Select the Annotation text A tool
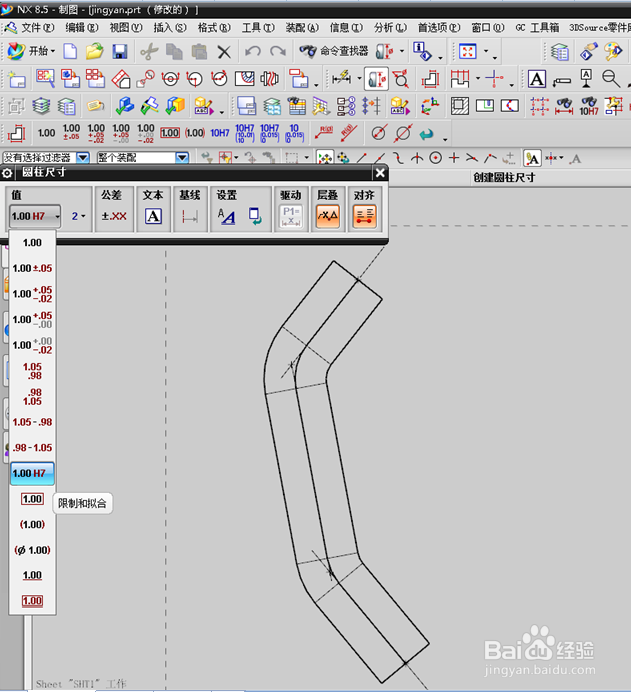Viewport: 631px width, 692px height. point(537,79)
